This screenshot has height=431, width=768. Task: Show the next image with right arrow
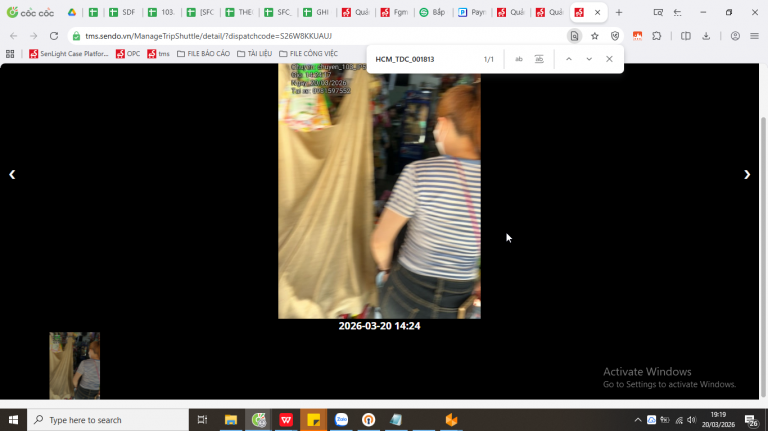pyautogui.click(x=746, y=175)
